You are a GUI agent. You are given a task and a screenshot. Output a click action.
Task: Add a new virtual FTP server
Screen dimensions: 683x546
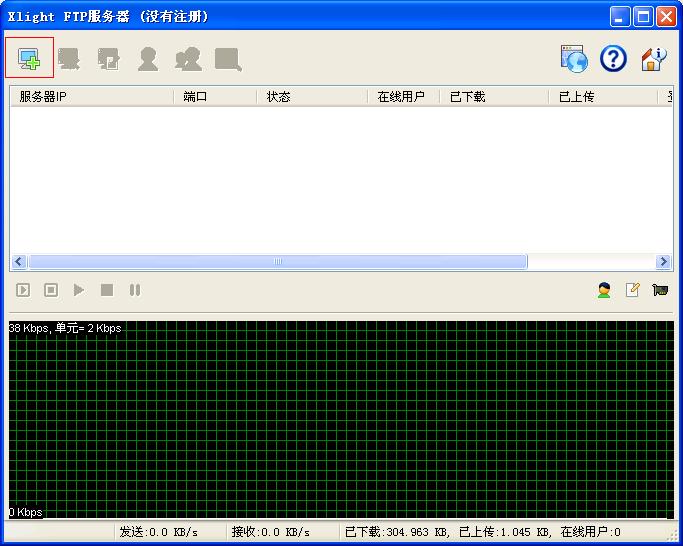(x=29, y=58)
